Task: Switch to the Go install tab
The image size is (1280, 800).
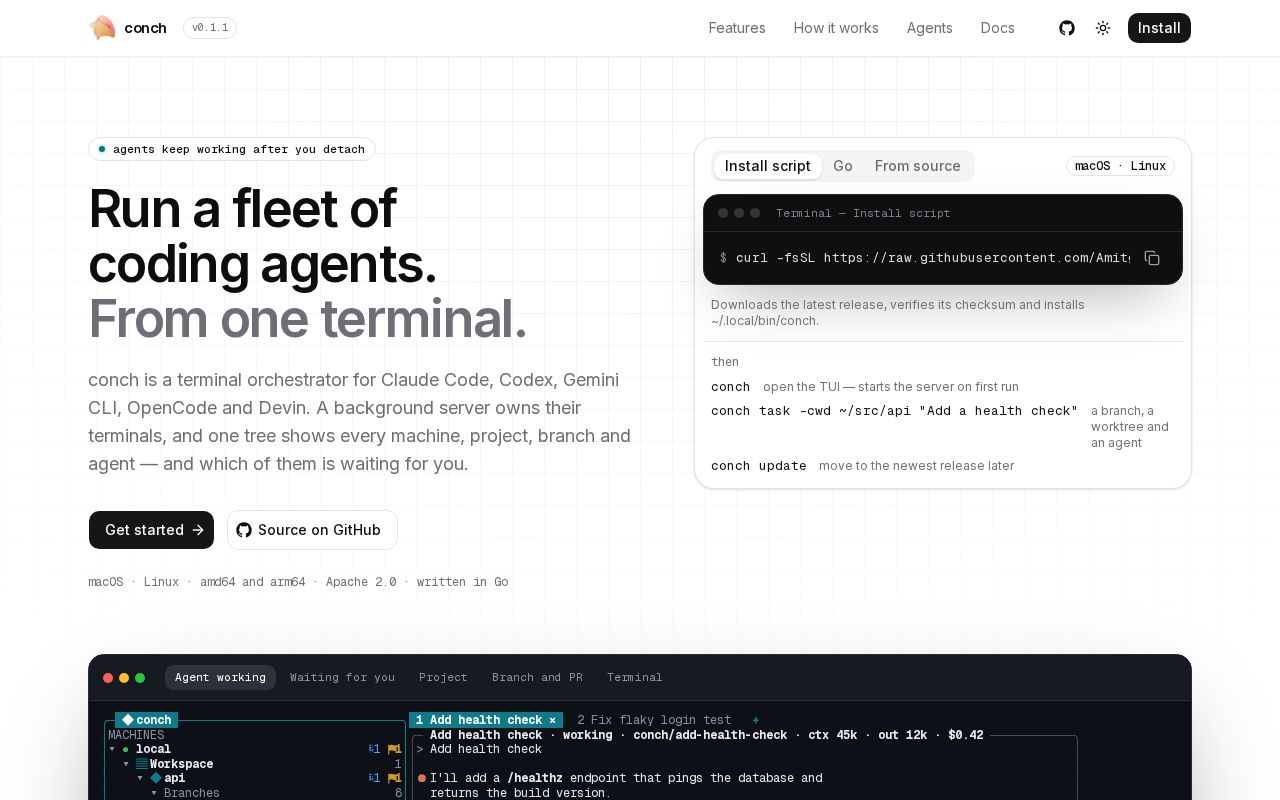Action: [843, 166]
